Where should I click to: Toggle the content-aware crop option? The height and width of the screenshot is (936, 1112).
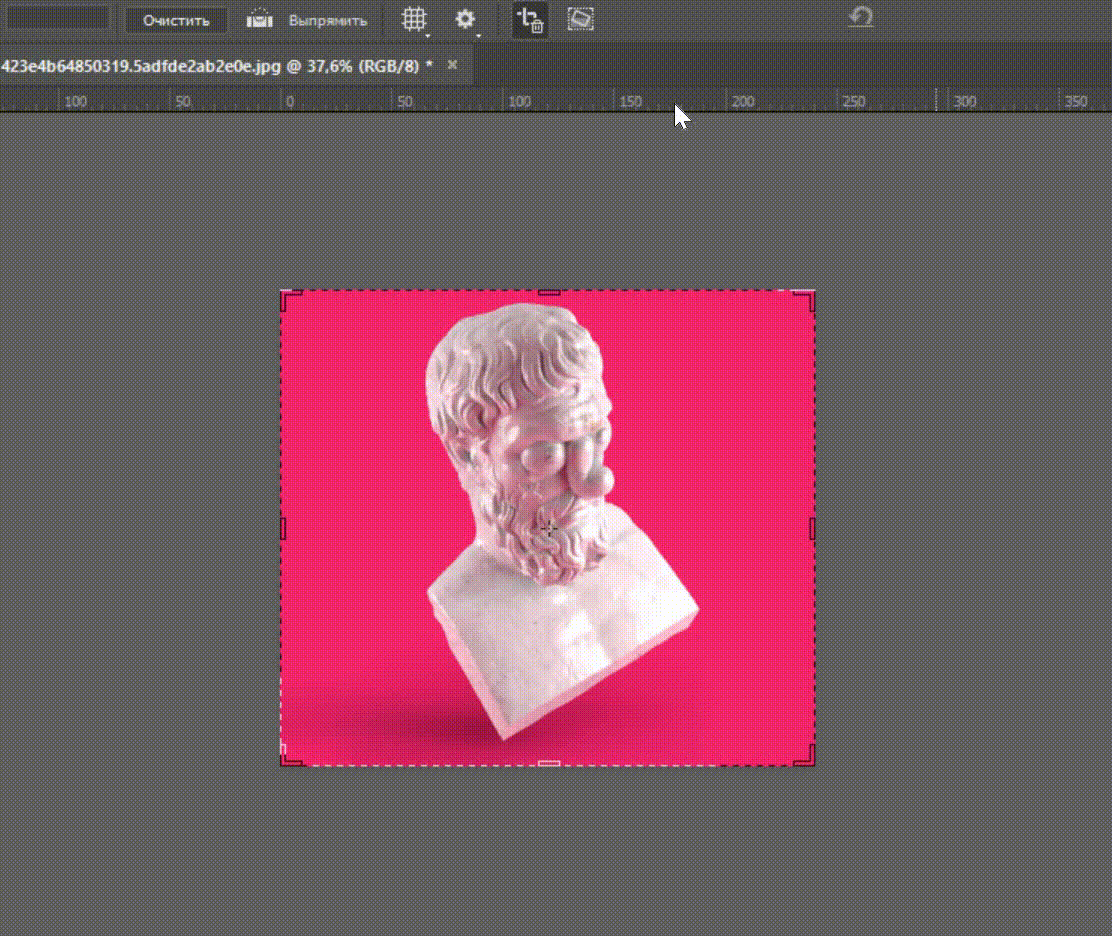pyautogui.click(x=580, y=20)
